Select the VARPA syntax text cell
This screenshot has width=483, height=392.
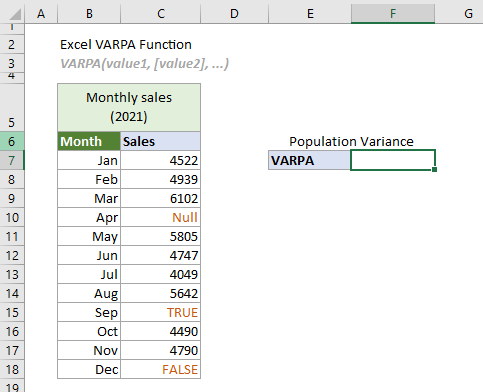(144, 64)
